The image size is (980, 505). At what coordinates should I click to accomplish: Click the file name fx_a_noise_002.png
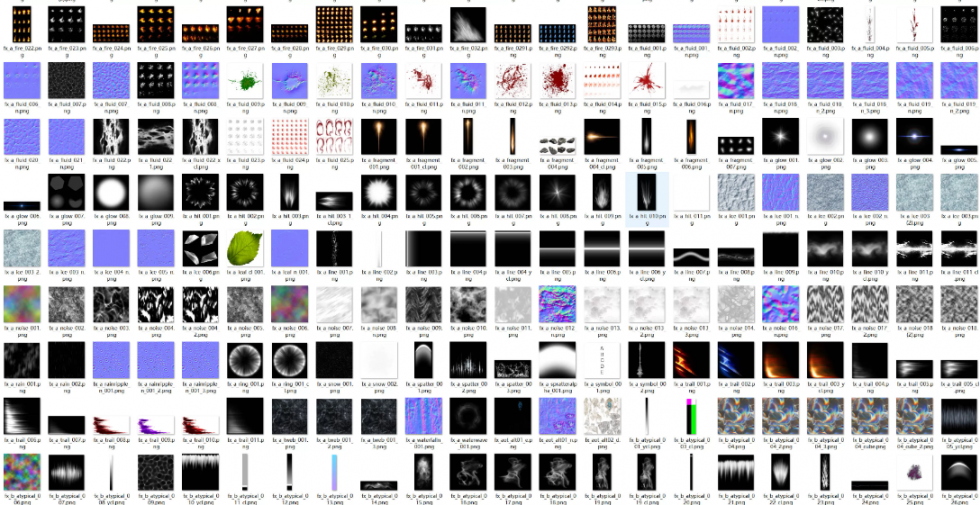pos(66,330)
